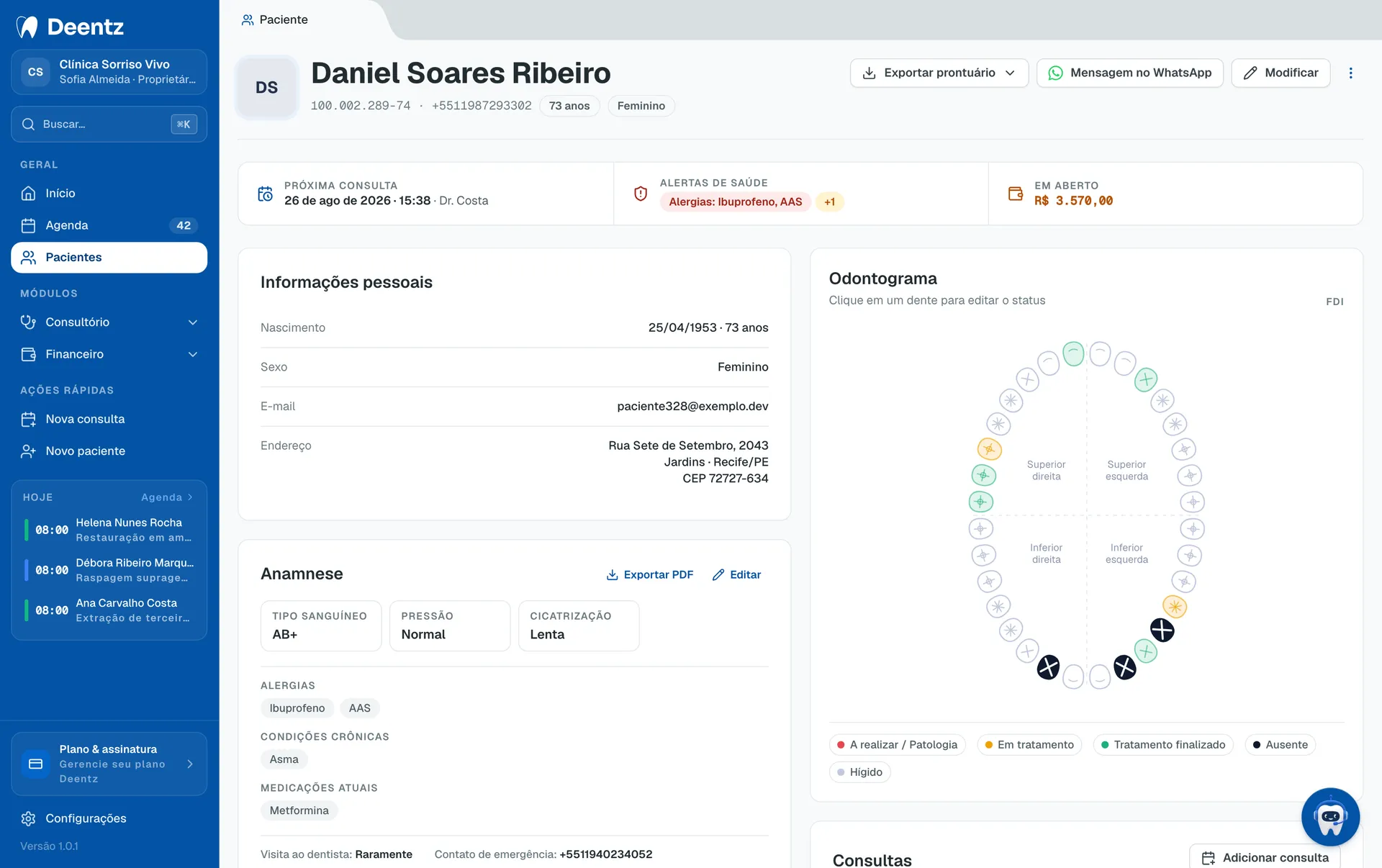Click the Deentz tooth logo icon
This screenshot has width=1382, height=868.
27,27
